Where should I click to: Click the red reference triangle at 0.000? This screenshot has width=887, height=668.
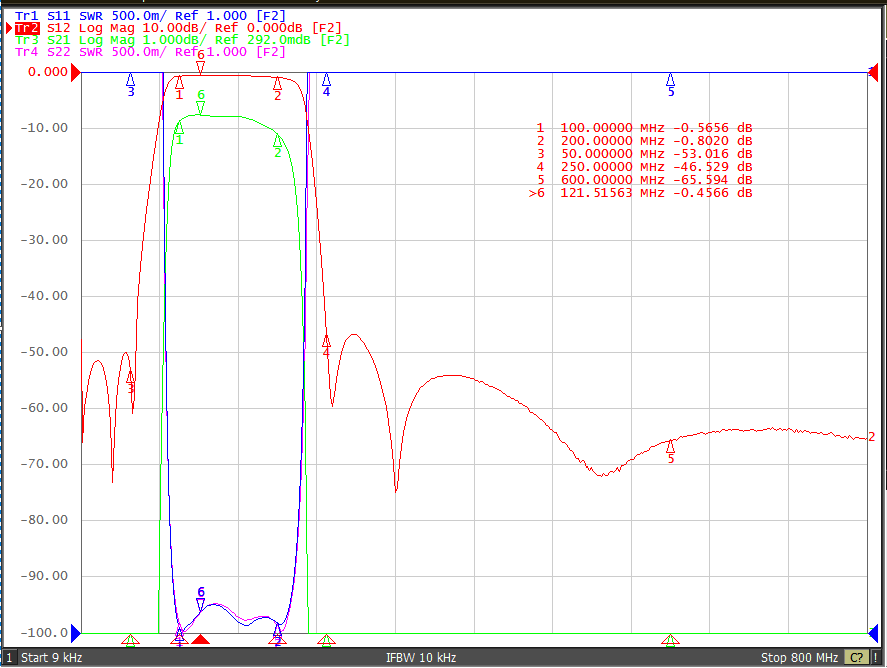coord(75,72)
